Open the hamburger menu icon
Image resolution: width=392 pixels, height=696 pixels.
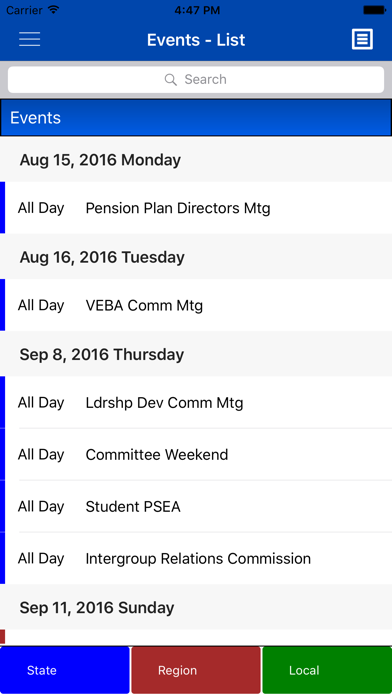(x=29, y=40)
